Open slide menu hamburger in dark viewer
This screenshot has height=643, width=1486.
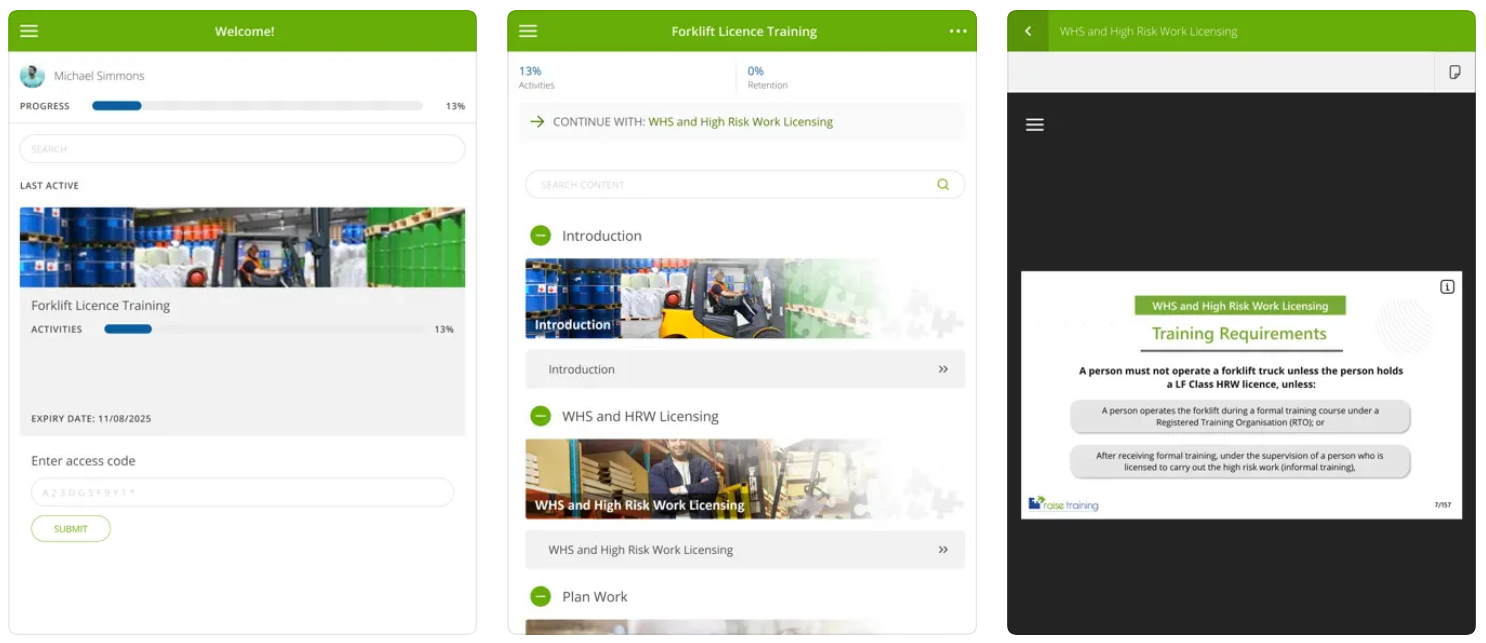(x=1035, y=125)
